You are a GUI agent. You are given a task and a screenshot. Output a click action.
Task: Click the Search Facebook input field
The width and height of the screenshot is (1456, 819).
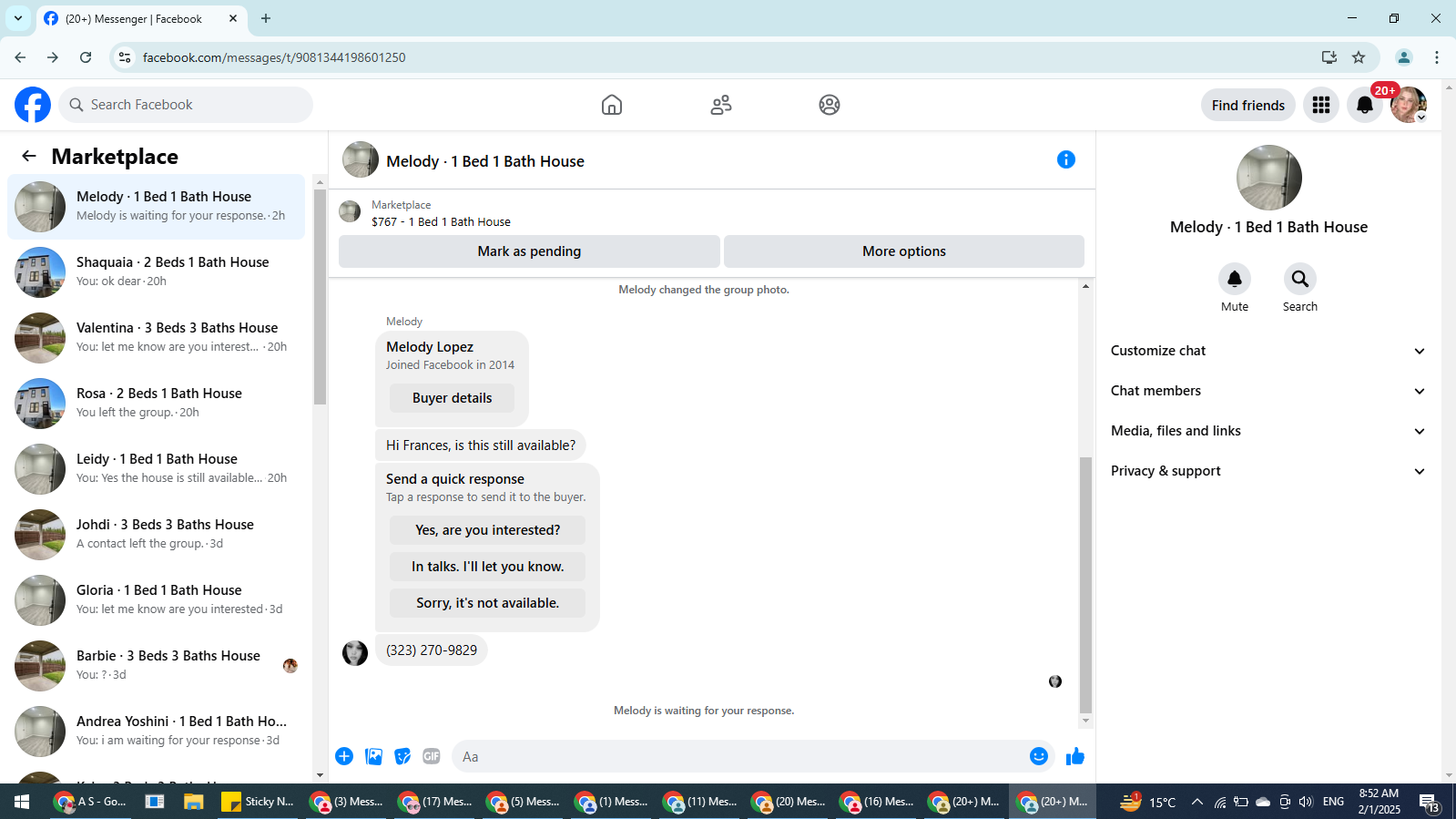186,105
